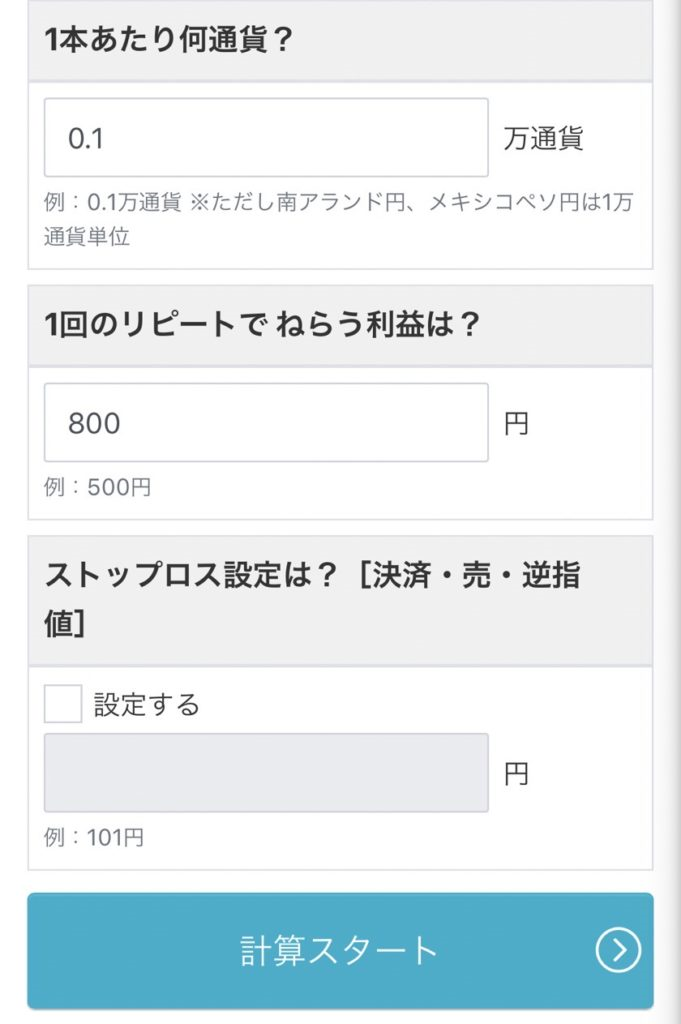Click the 例：101円 hint text
The width and height of the screenshot is (681, 1024).
click(94, 837)
